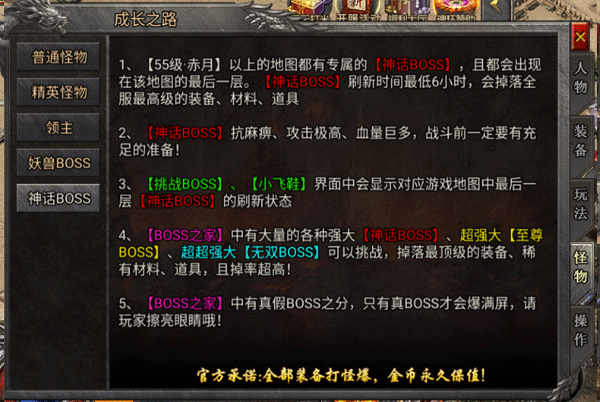Click the pink 【BOSS之家】 link in item 4
600x402 pixels.
pos(185,235)
